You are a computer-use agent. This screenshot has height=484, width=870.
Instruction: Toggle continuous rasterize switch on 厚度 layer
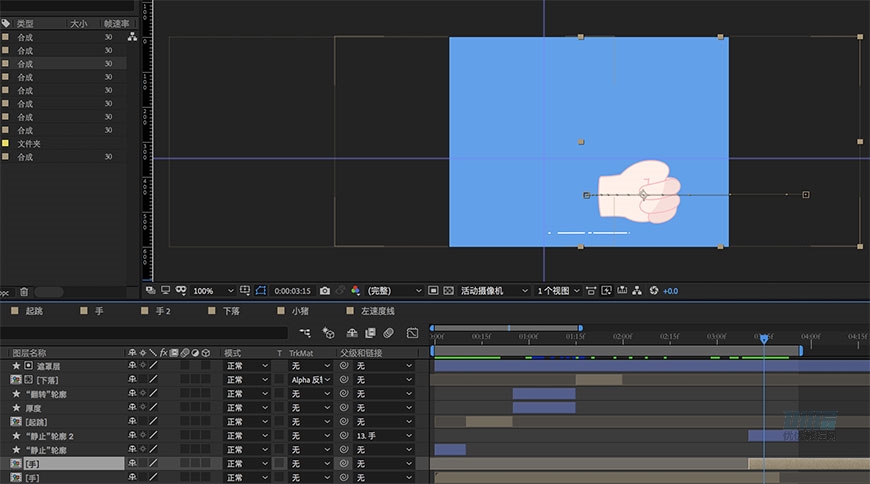[143, 407]
